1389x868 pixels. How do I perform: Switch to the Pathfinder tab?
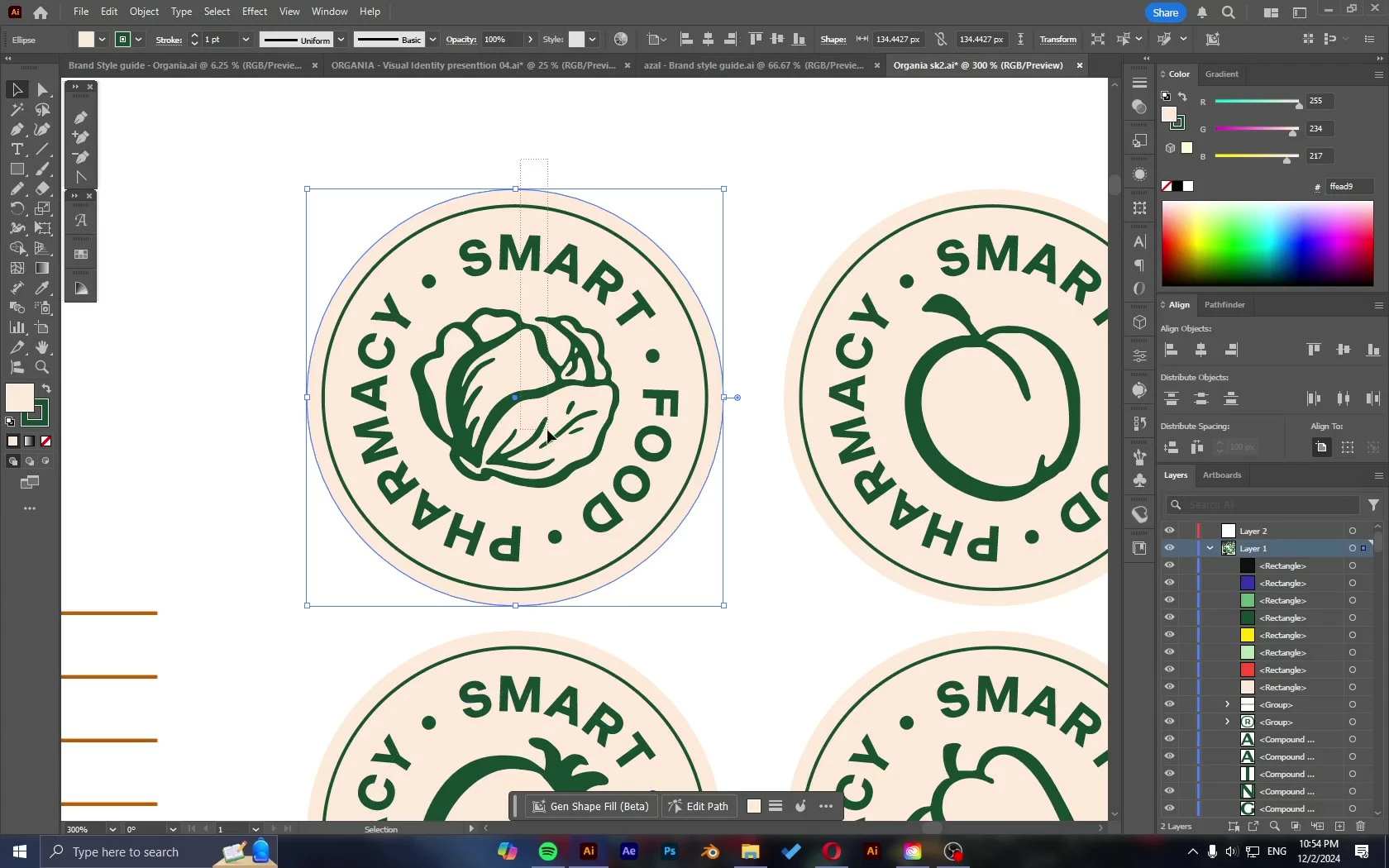point(1224,305)
